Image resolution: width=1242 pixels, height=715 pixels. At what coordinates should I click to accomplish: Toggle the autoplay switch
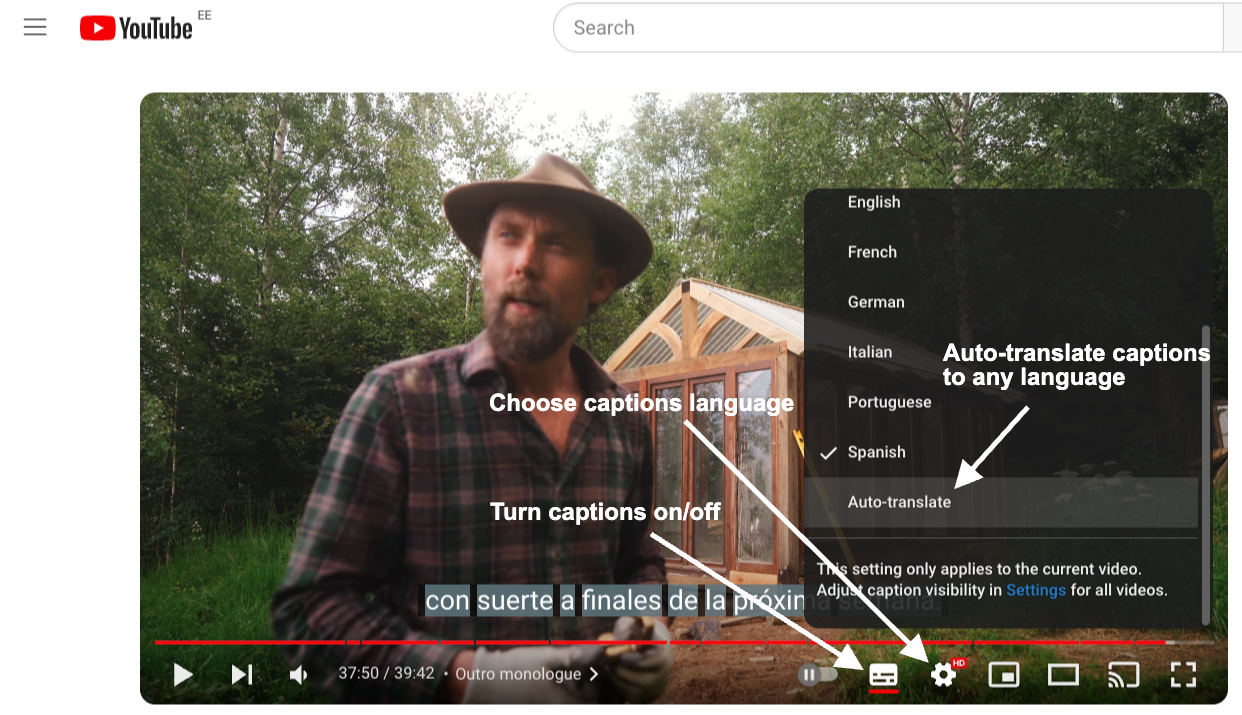click(x=818, y=675)
